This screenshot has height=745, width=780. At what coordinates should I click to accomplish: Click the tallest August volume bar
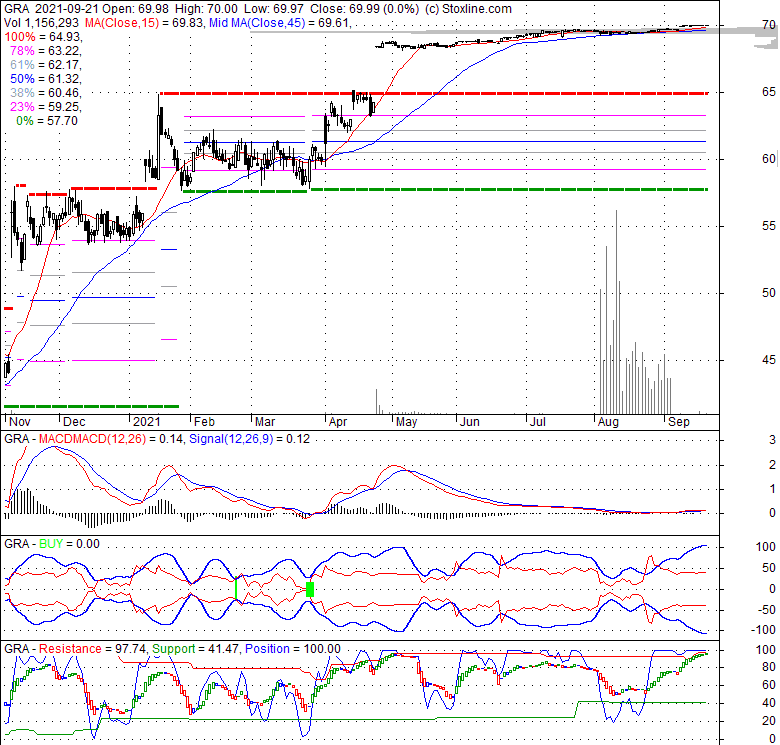pos(617,312)
